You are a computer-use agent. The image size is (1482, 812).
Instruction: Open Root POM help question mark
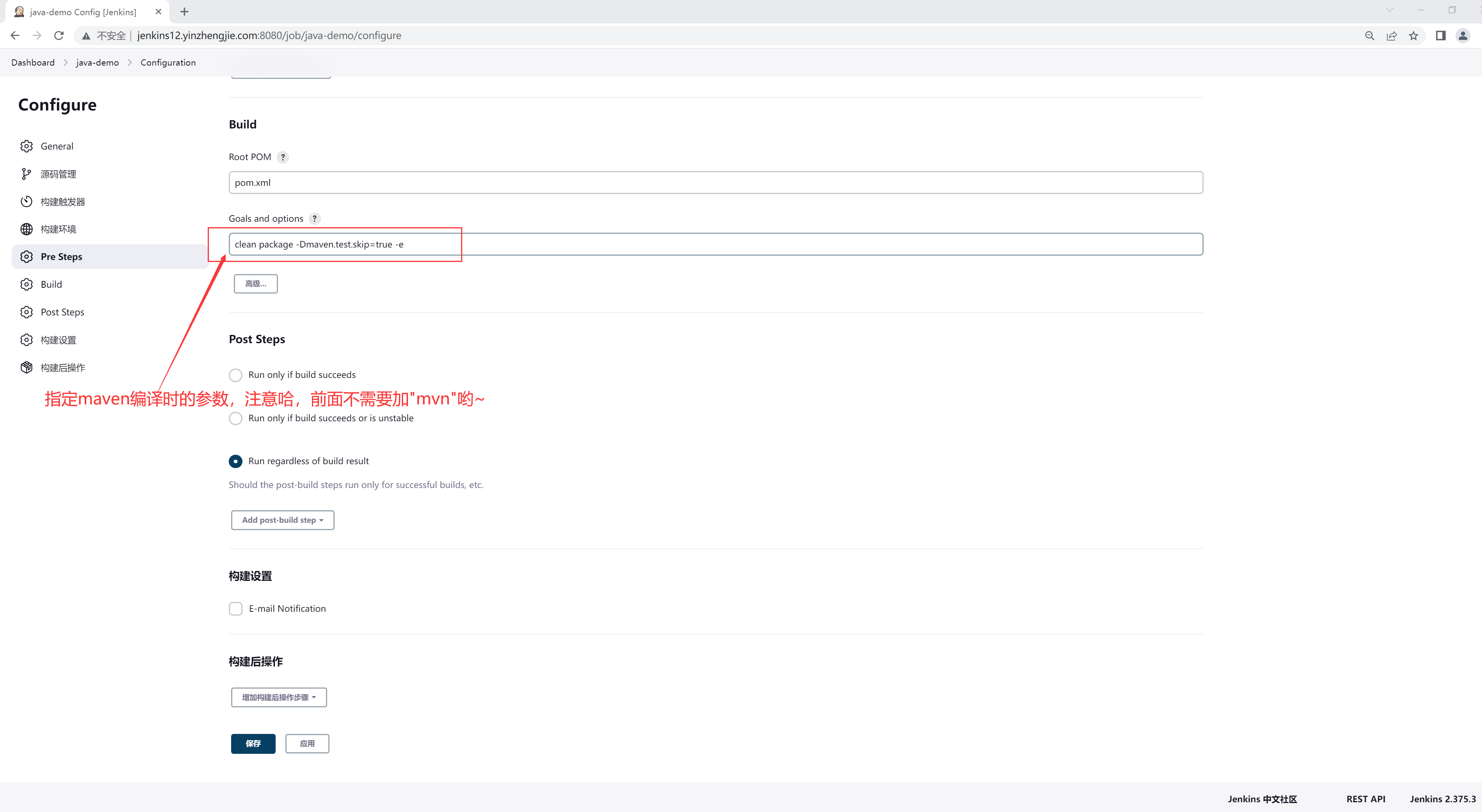[283, 157]
